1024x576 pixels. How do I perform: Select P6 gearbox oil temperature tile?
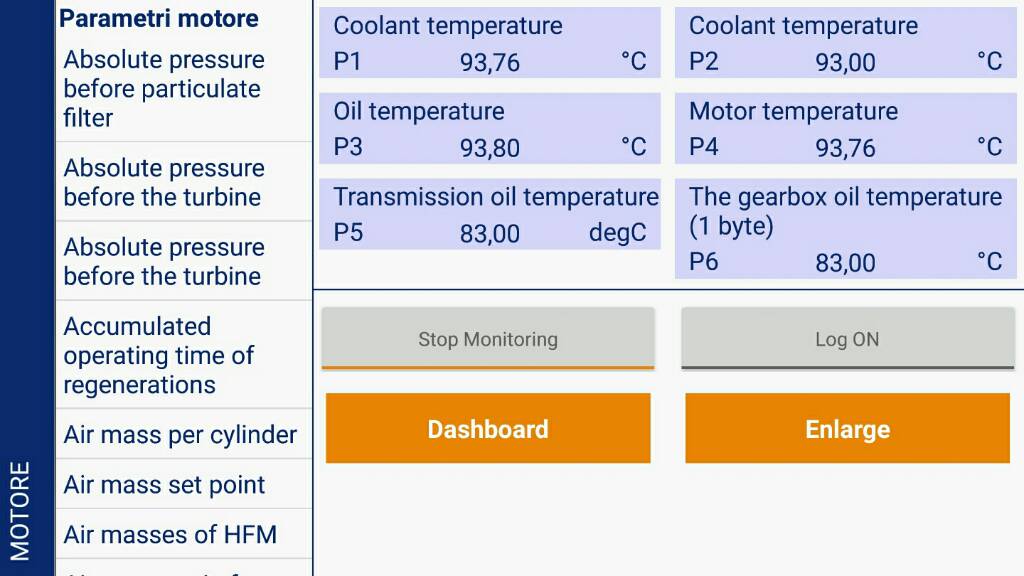(846, 229)
